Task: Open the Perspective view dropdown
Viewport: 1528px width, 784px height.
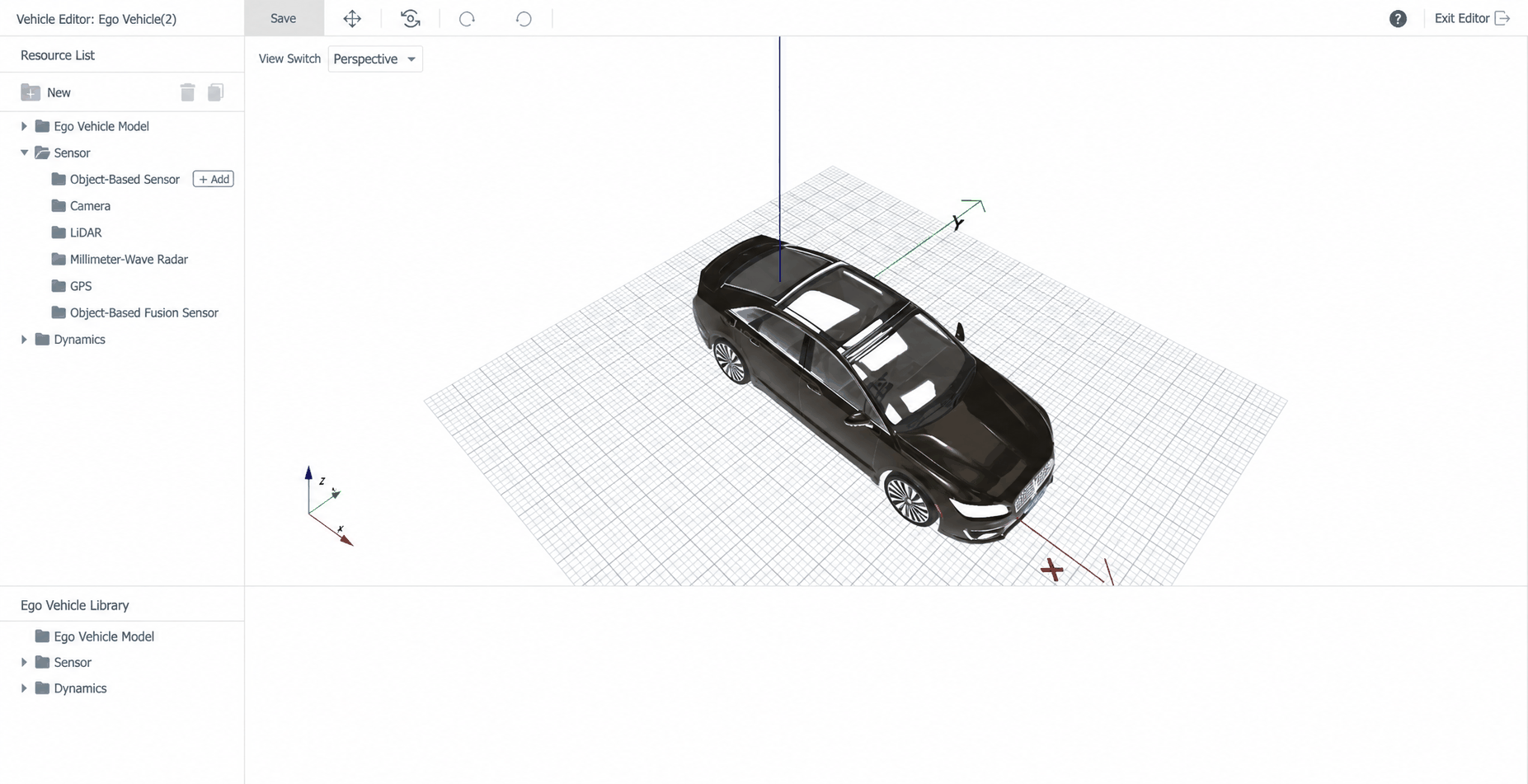Action: click(375, 59)
